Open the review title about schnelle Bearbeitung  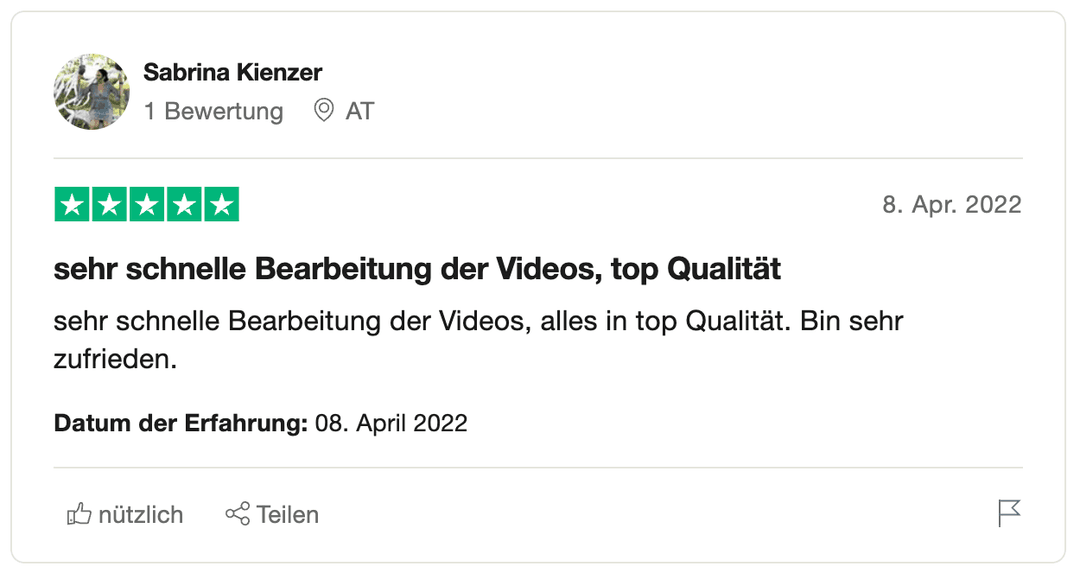tap(417, 269)
